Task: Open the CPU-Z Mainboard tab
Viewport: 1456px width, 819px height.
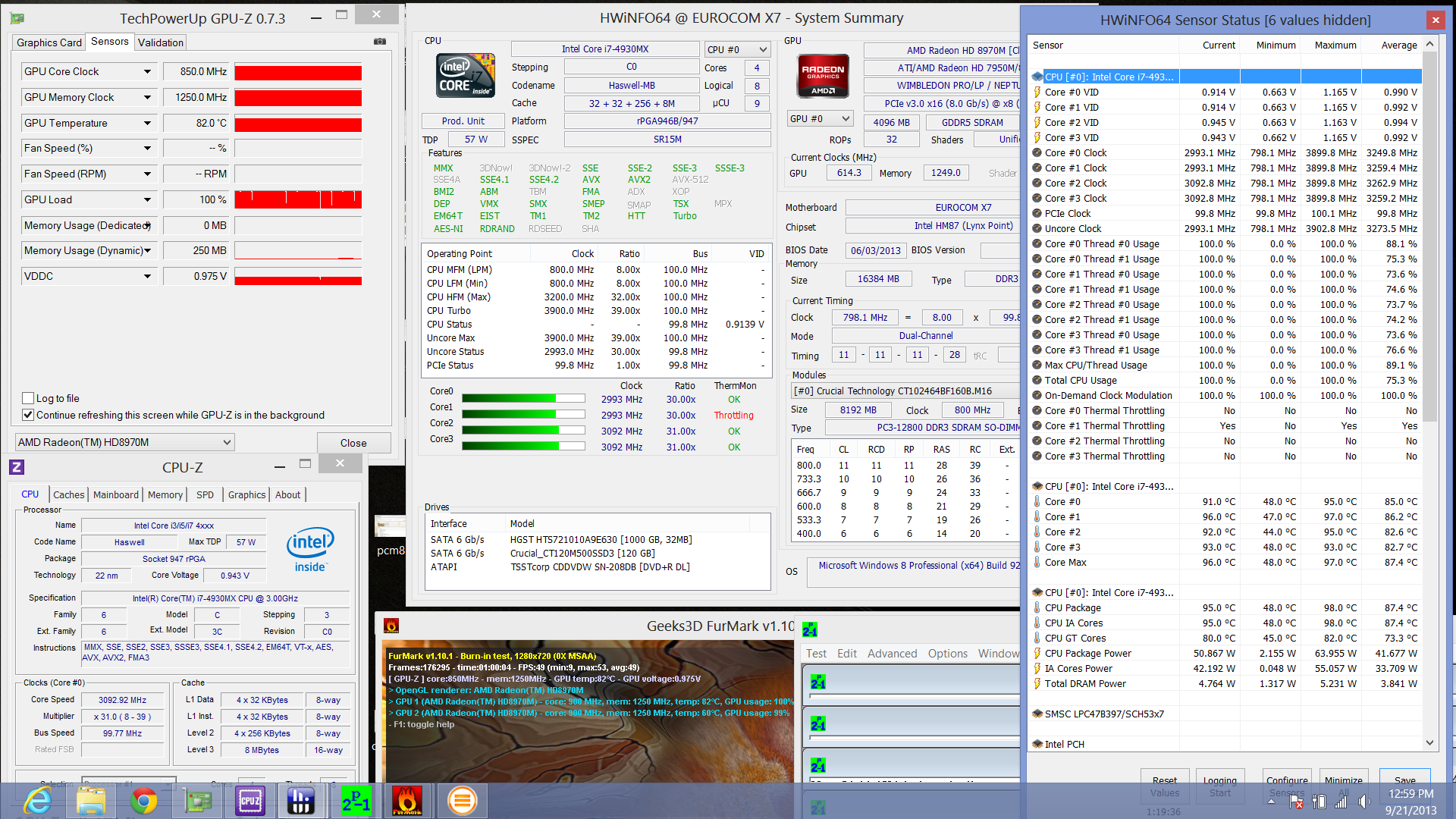Action: [116, 494]
